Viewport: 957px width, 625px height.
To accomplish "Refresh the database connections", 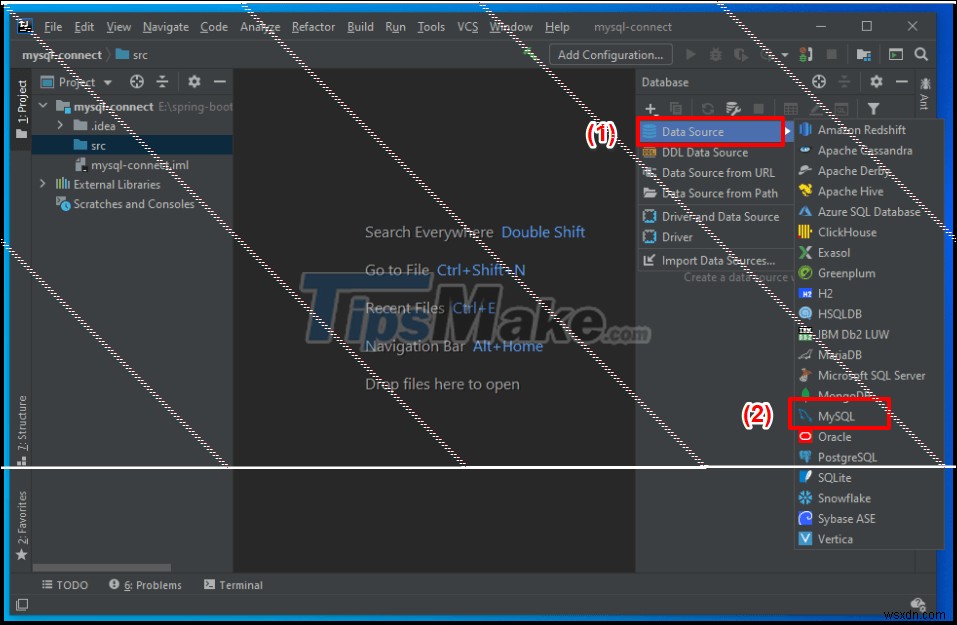I will [708, 107].
